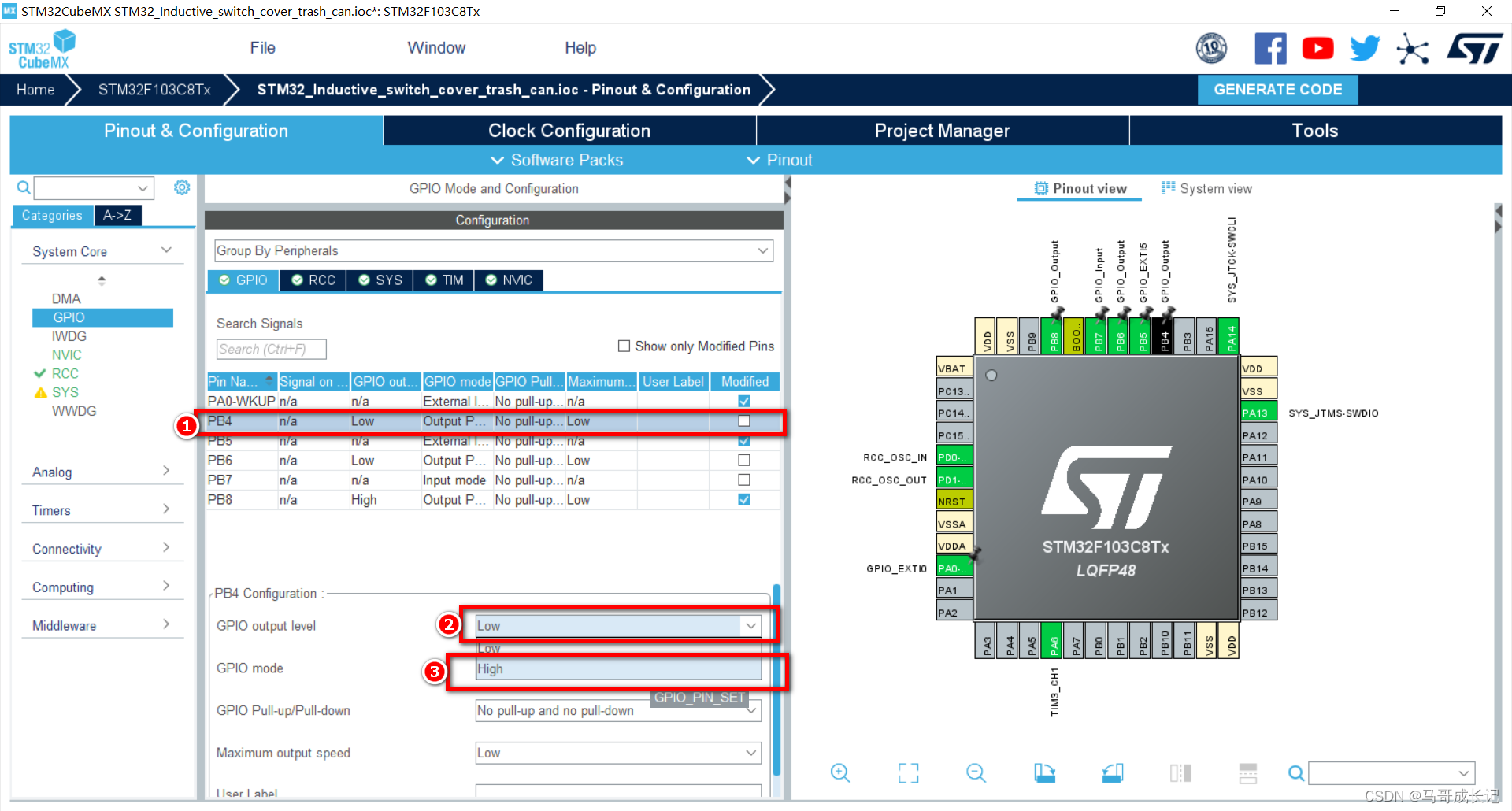Select the PA14 pin on the chip
This screenshot has height=811, width=1512.
(x=1228, y=336)
